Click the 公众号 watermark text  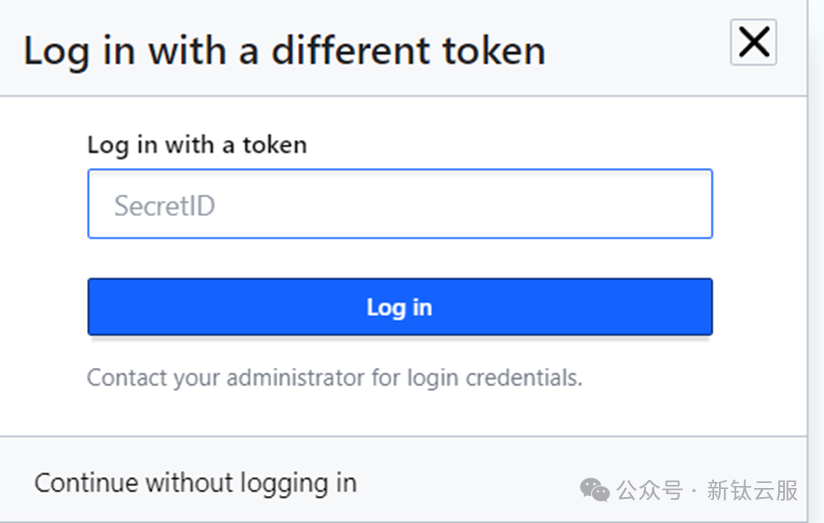pyautogui.click(x=650, y=490)
